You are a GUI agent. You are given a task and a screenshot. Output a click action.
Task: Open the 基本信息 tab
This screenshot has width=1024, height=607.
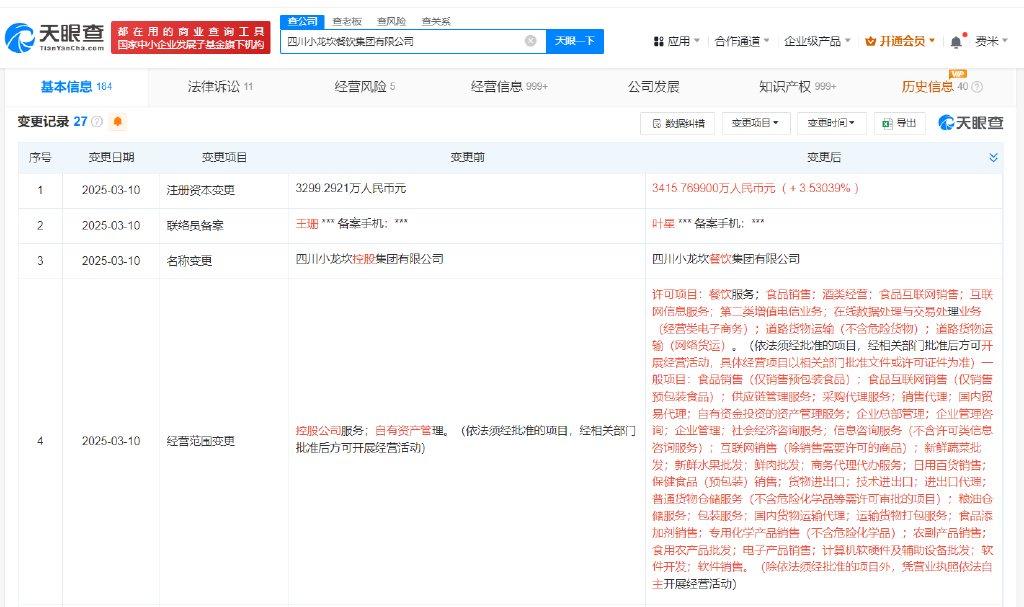point(76,87)
